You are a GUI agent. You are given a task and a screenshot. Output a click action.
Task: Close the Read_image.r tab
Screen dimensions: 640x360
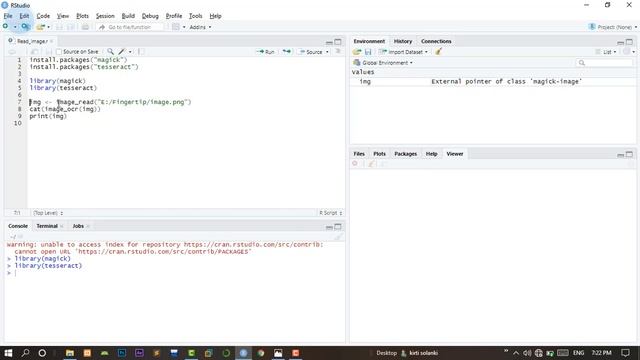point(51,41)
